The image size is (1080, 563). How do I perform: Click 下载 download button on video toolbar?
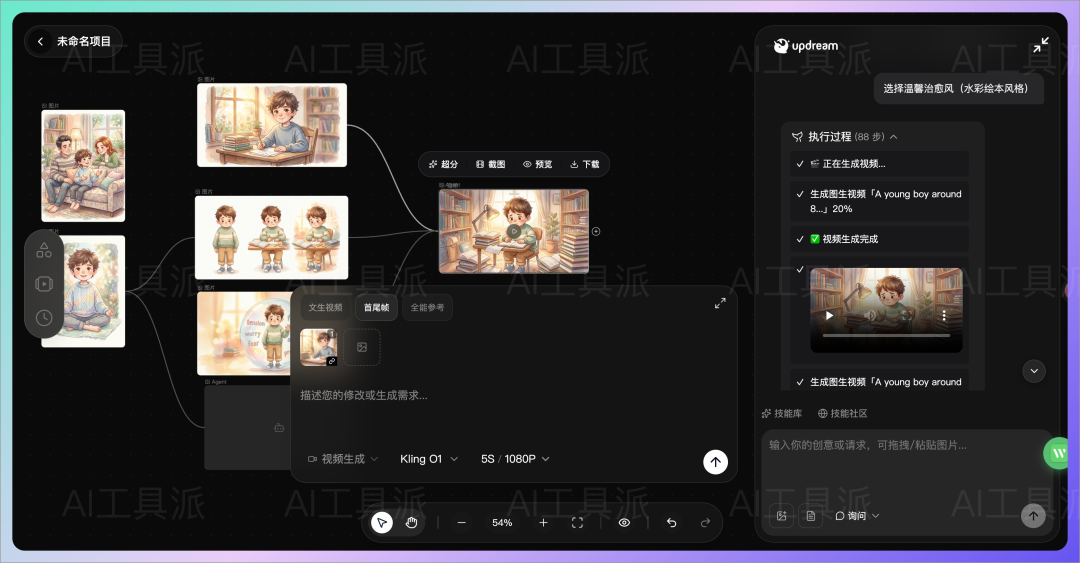585,164
